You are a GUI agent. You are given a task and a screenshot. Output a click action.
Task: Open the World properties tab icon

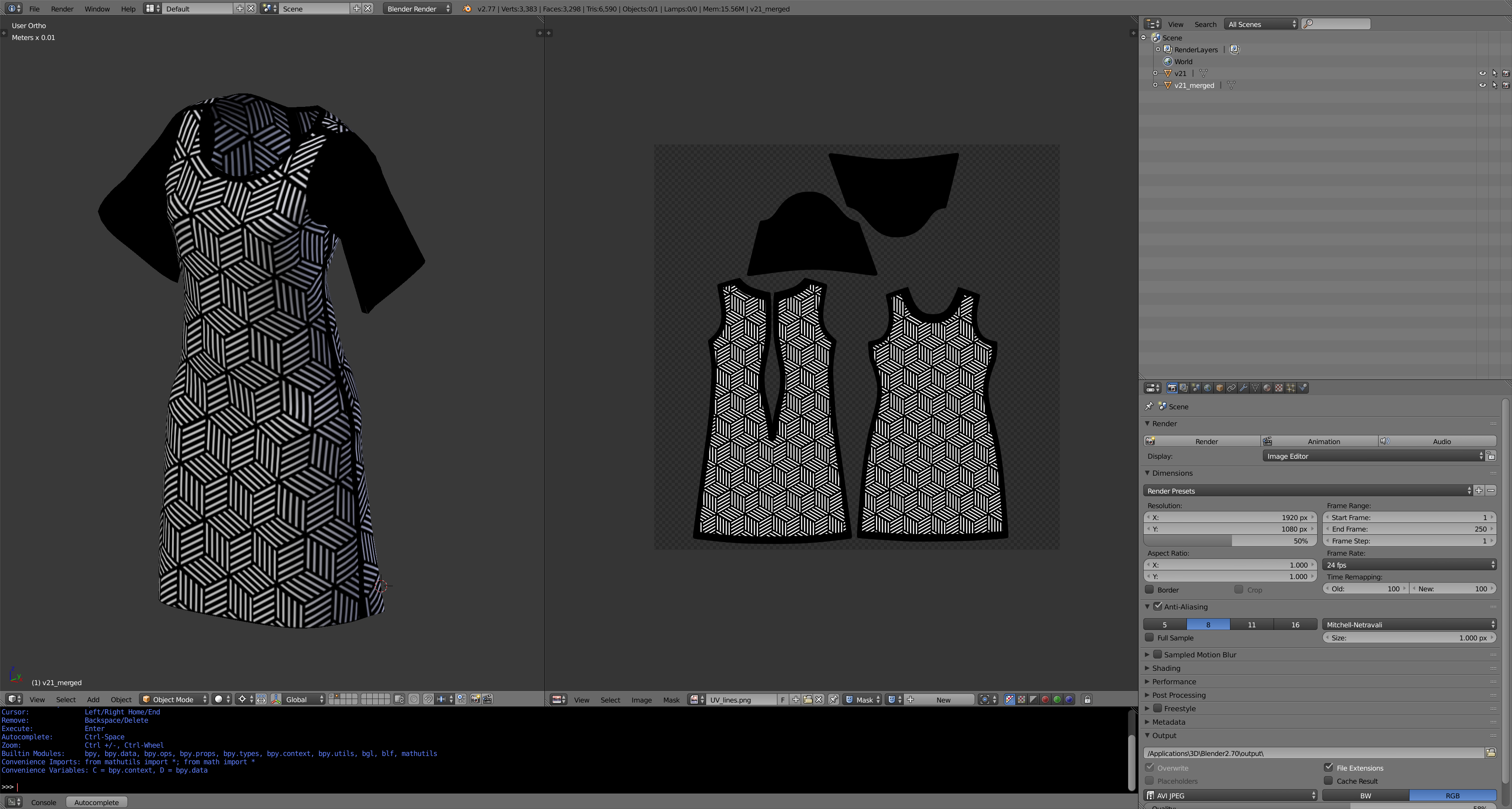(1208, 388)
